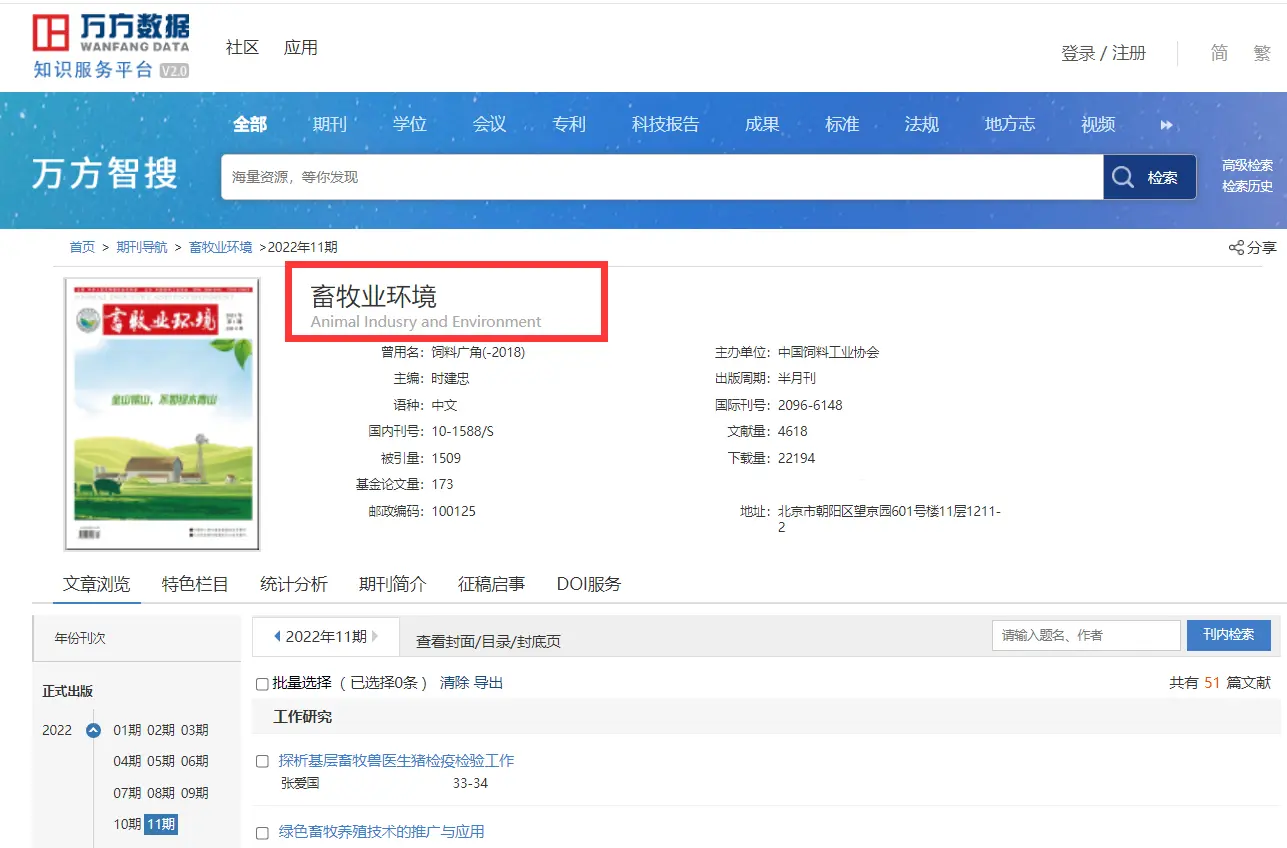Open the 应用 menu item
The height and width of the screenshot is (848, 1287).
300,47
